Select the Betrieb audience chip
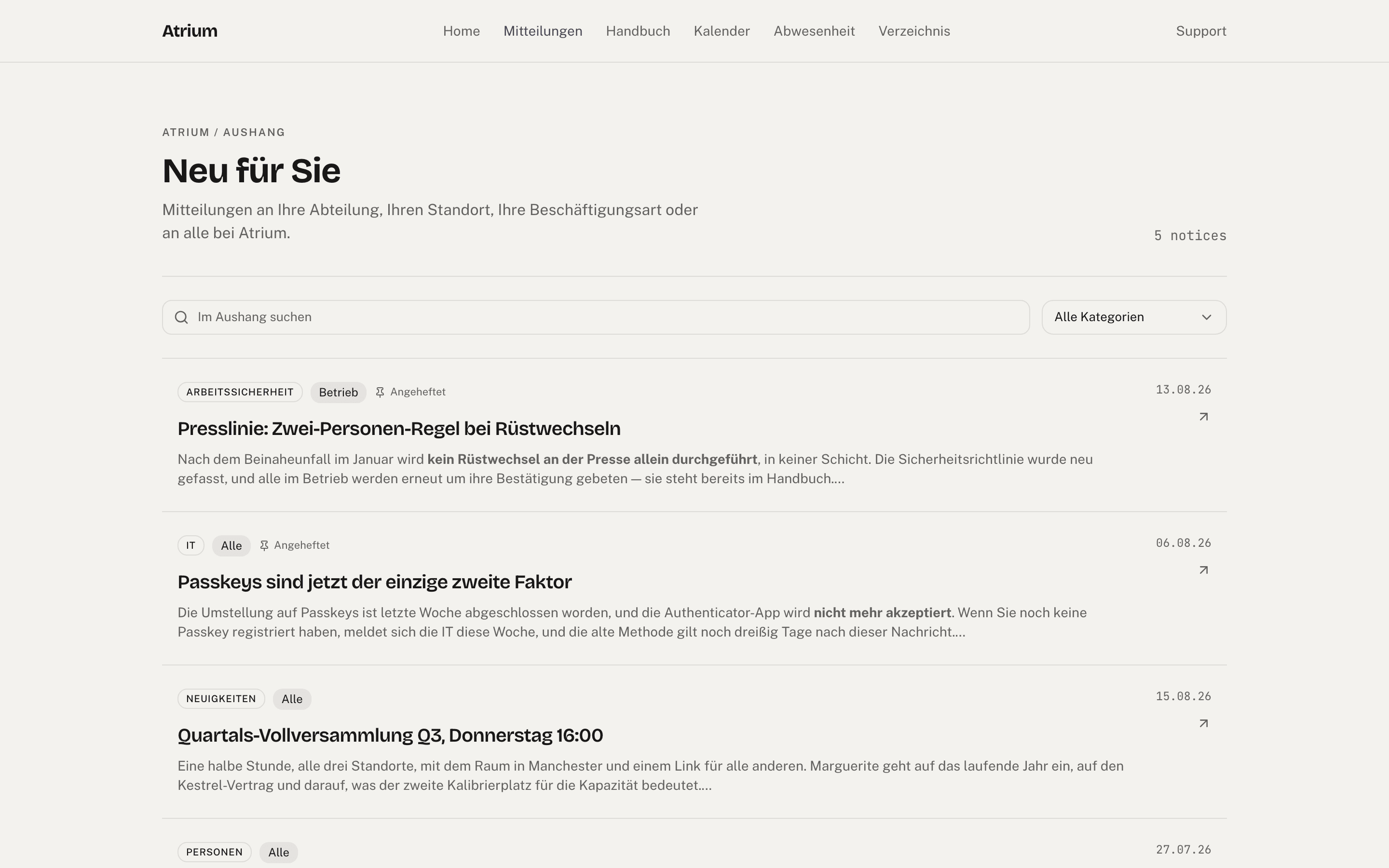 click(x=338, y=392)
